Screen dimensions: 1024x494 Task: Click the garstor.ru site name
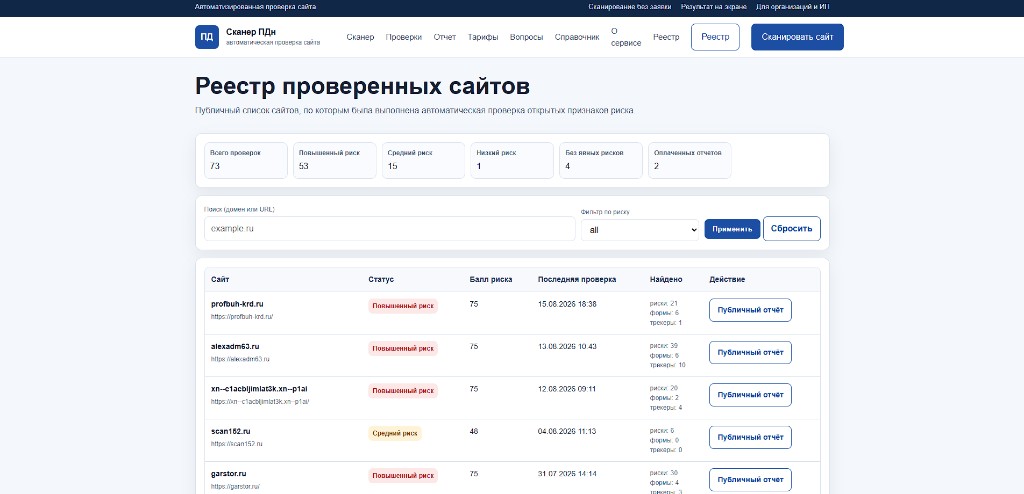[x=229, y=474]
